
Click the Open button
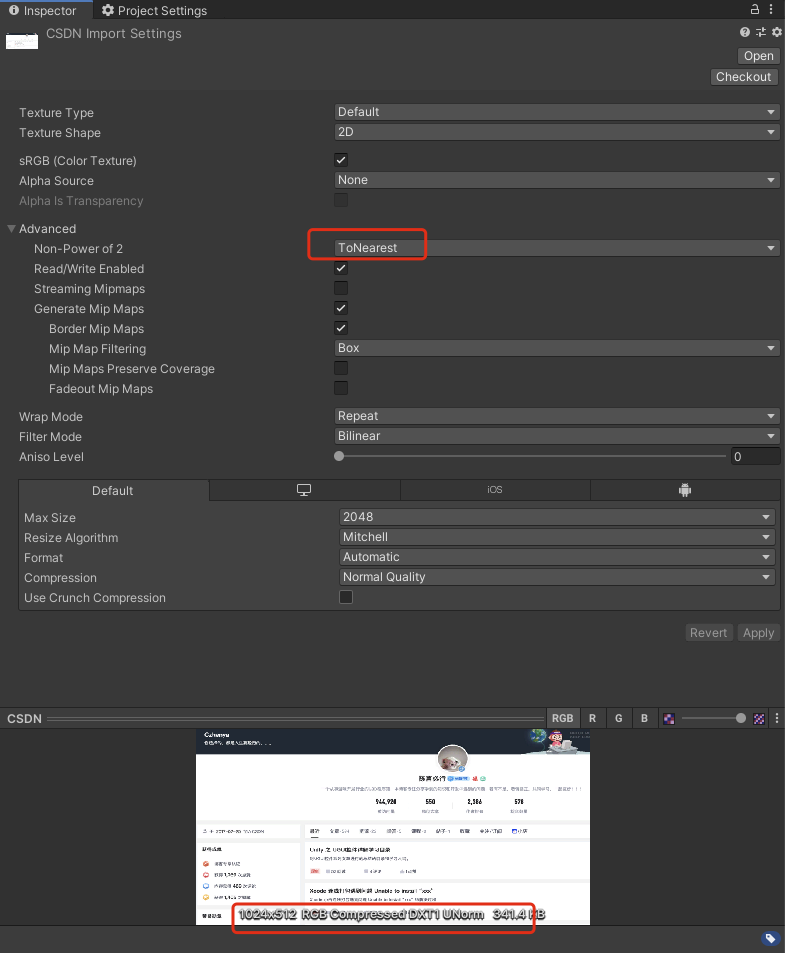[x=758, y=56]
